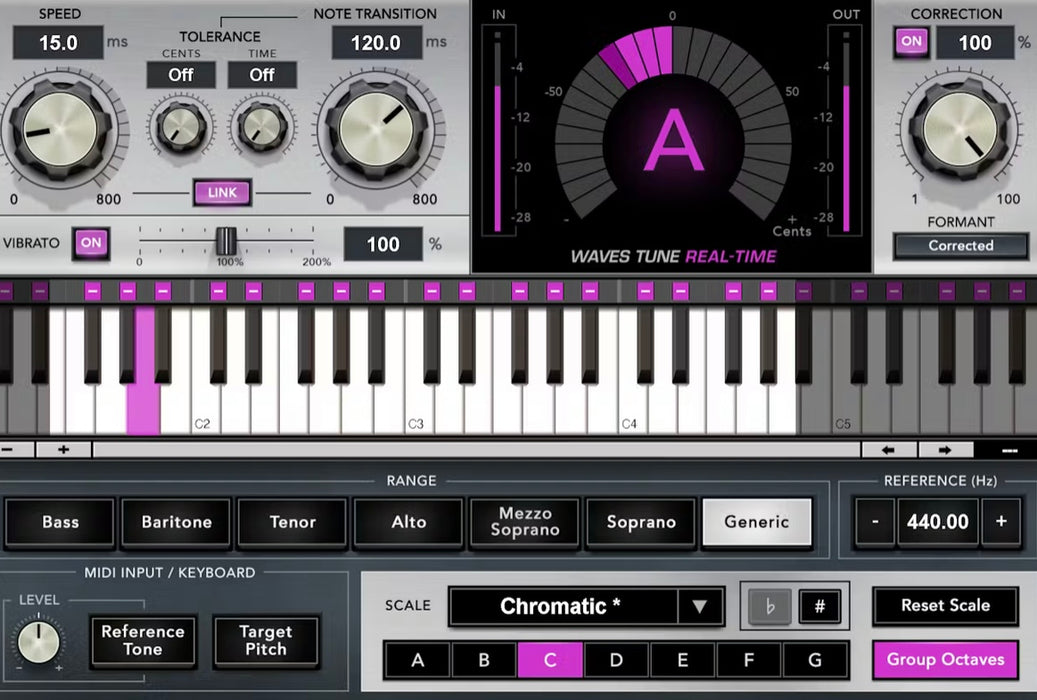
Task: Select scale root note D
Action: [616, 660]
